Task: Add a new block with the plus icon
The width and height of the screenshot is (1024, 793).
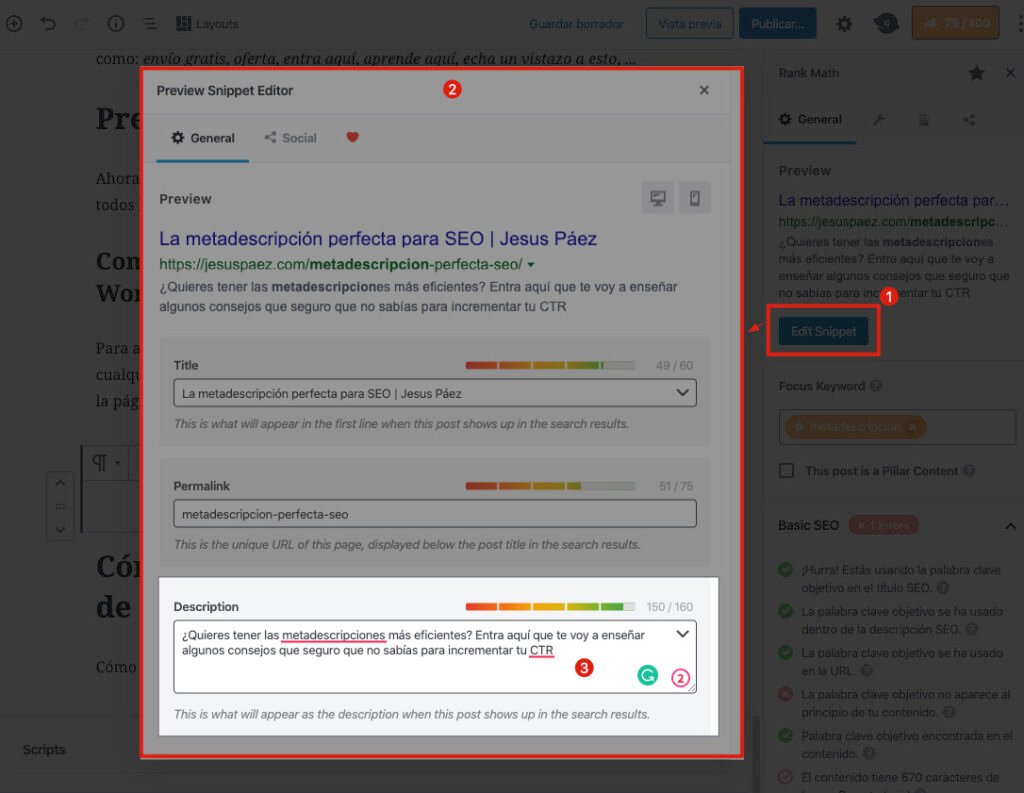Action: coord(14,24)
